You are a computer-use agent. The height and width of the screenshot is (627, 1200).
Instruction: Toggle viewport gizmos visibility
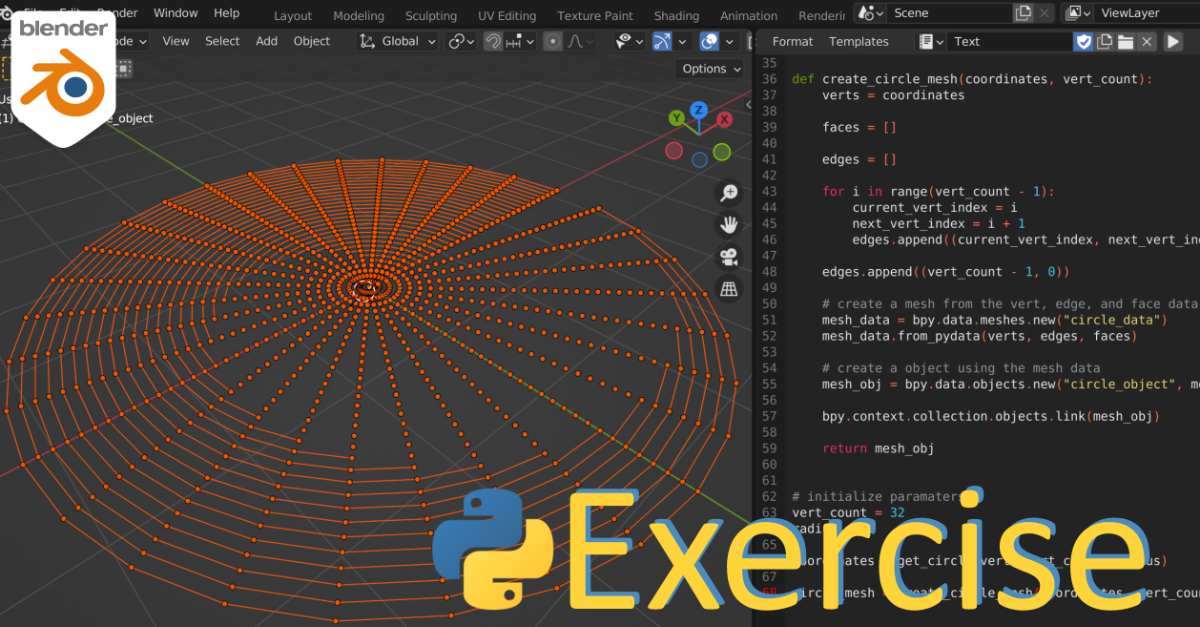tap(662, 41)
